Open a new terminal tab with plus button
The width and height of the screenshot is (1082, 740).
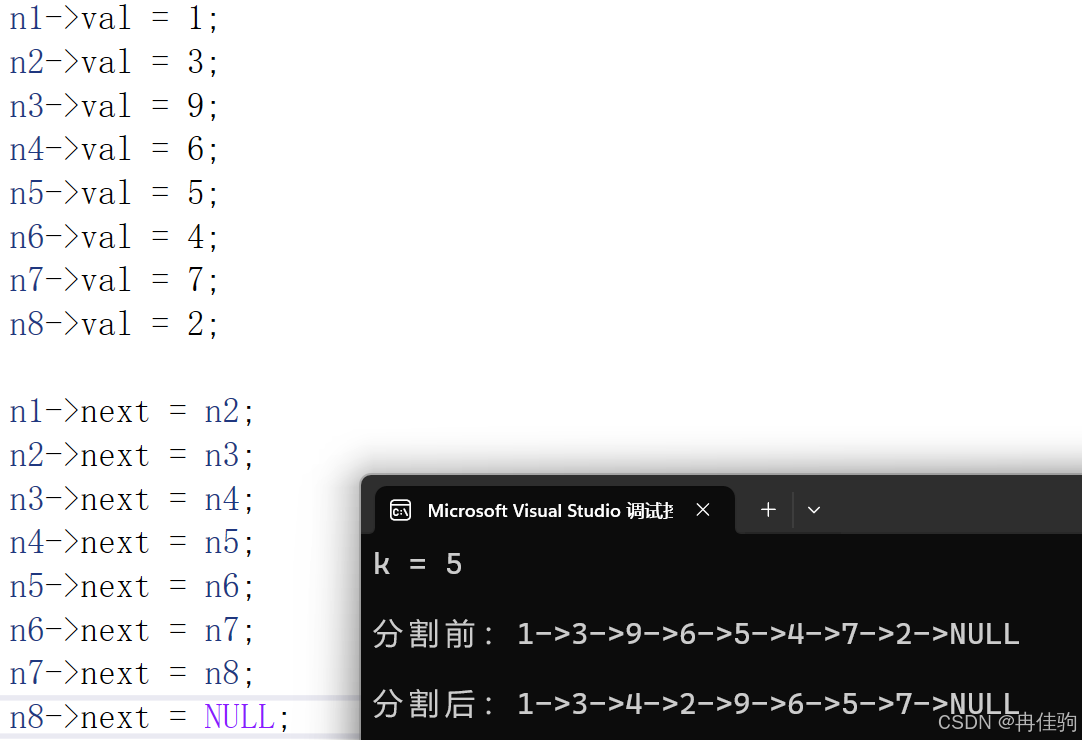tap(768, 510)
